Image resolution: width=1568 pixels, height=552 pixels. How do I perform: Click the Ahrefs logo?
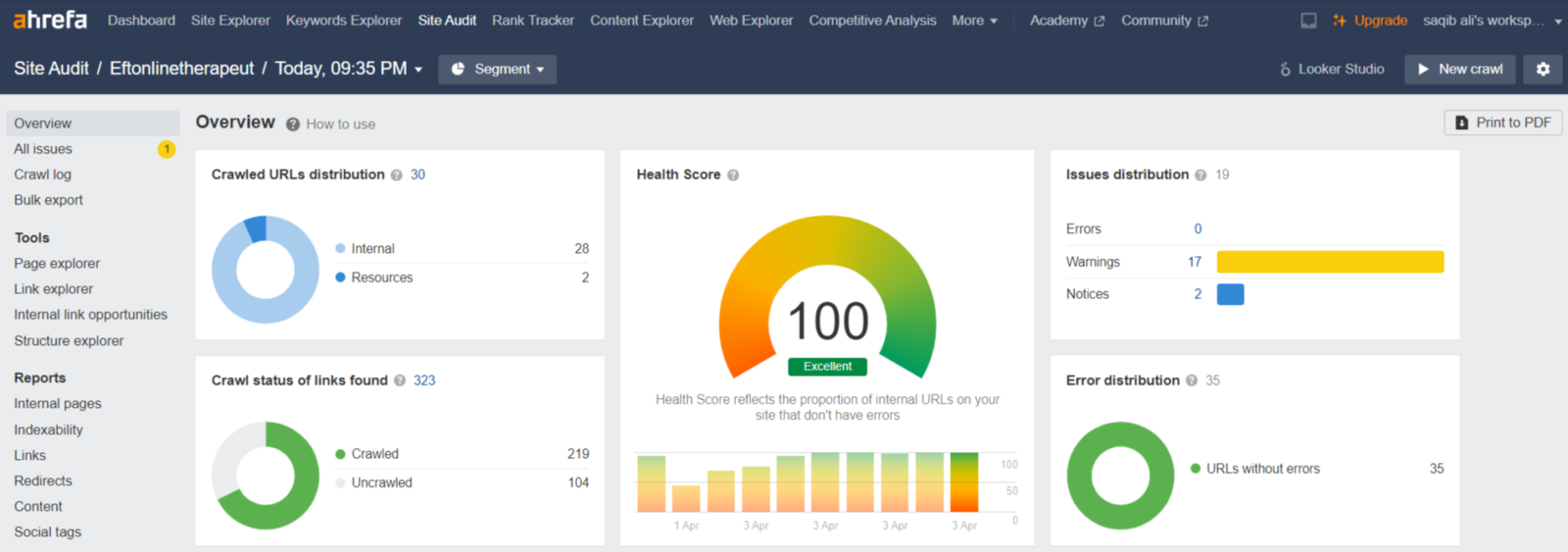tap(50, 20)
